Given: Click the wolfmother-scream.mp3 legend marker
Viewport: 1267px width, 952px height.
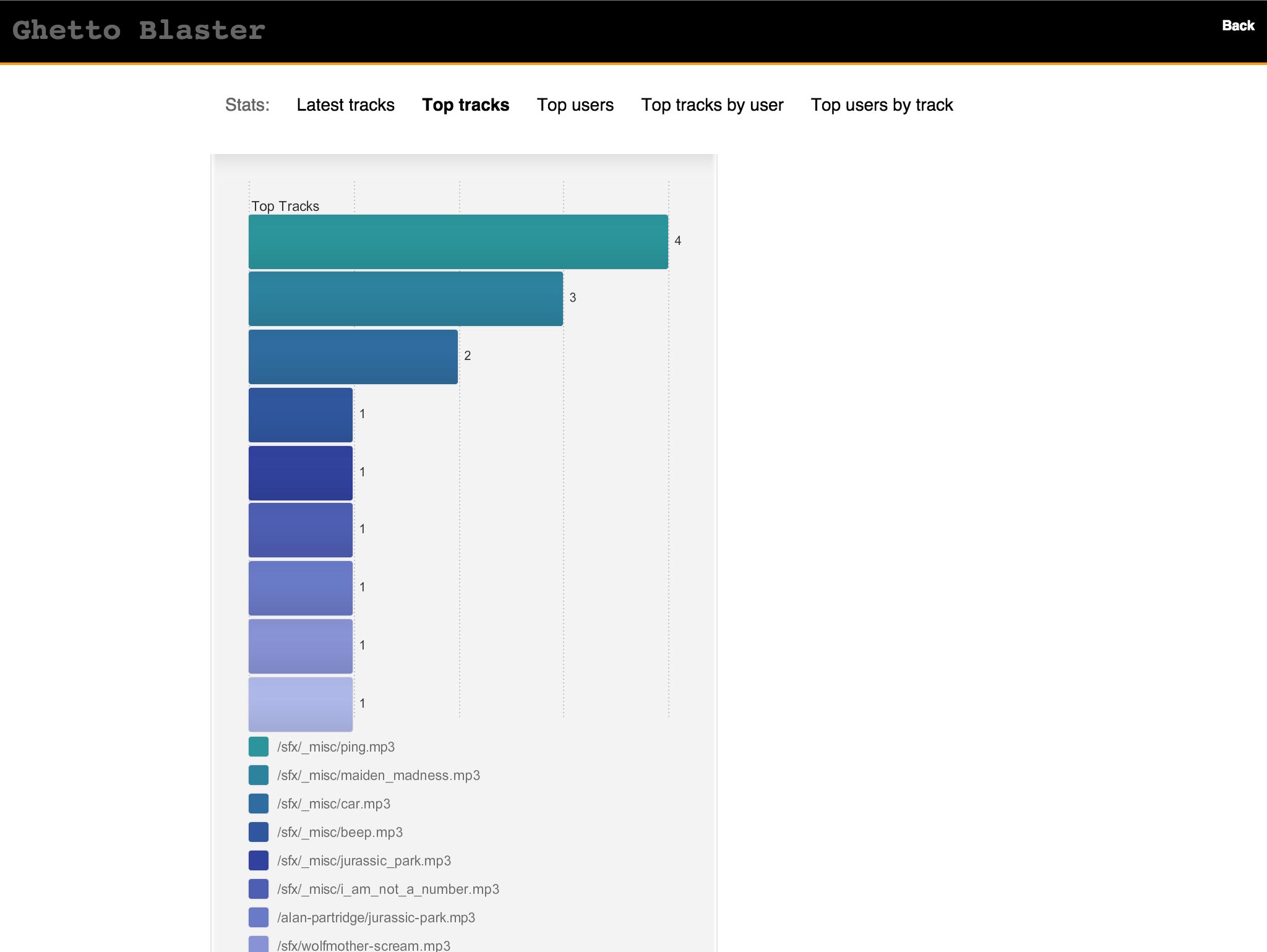Looking at the screenshot, I should pos(257,945).
